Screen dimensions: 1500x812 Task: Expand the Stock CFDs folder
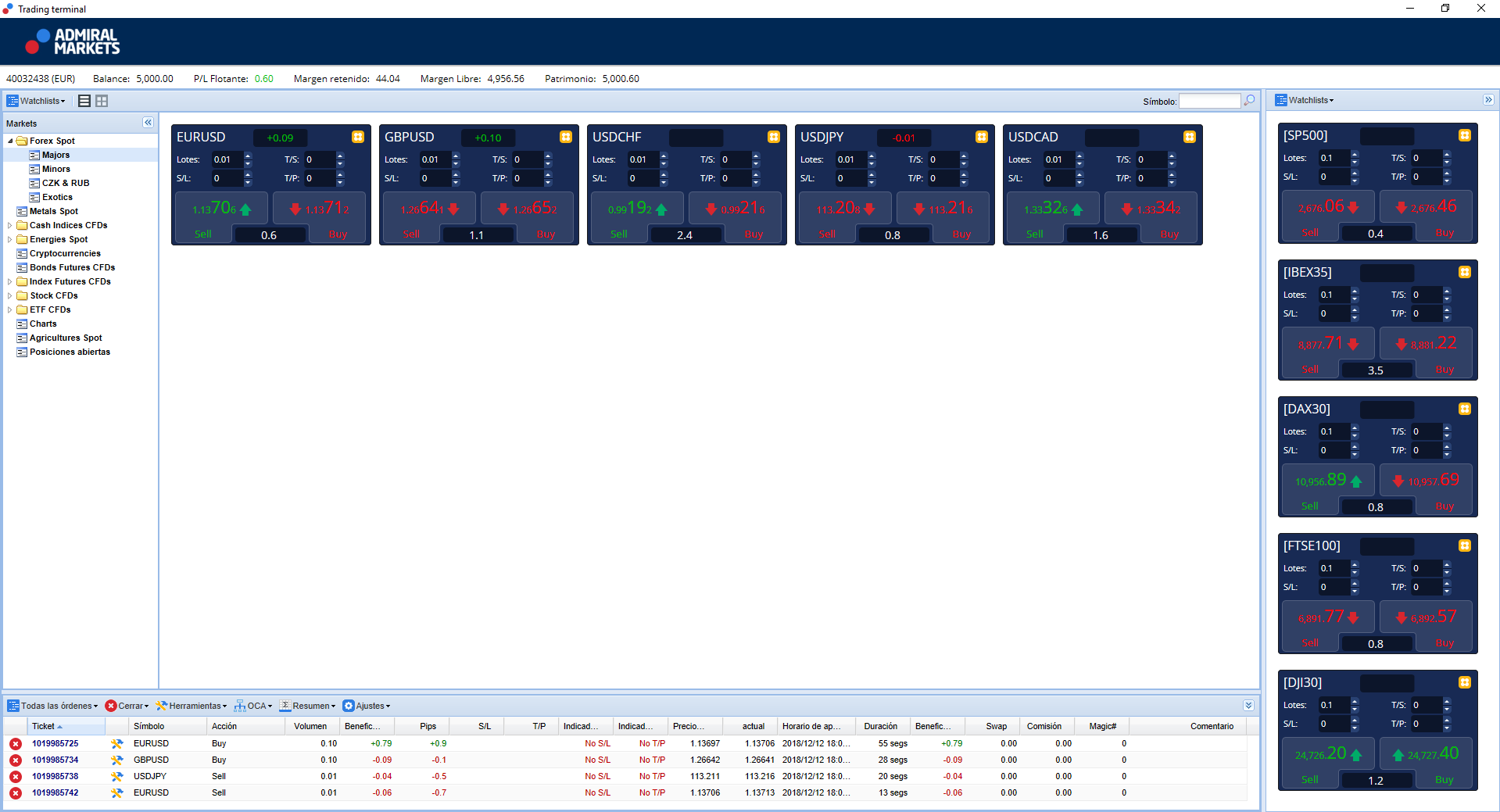[10, 296]
